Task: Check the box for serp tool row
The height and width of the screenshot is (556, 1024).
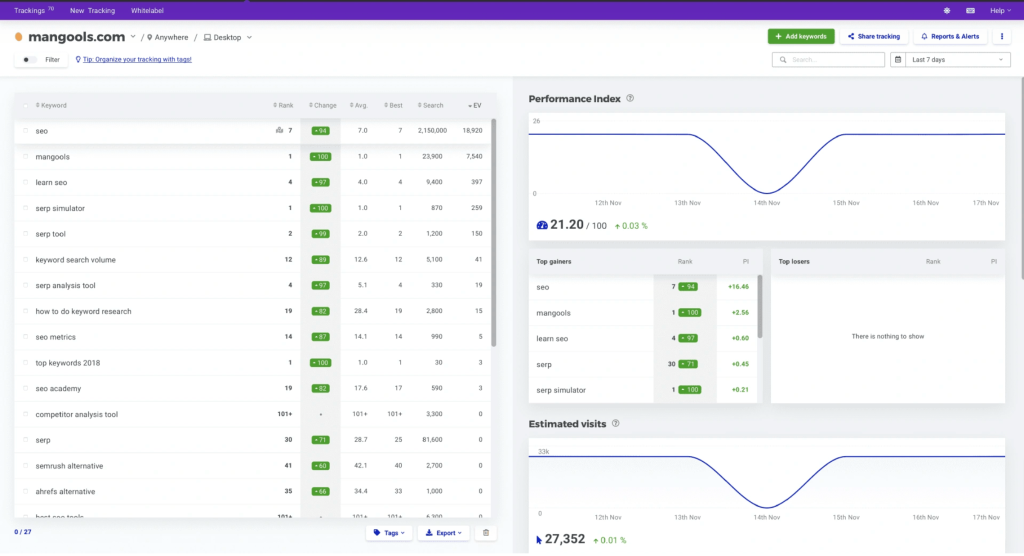Action: 26,234
